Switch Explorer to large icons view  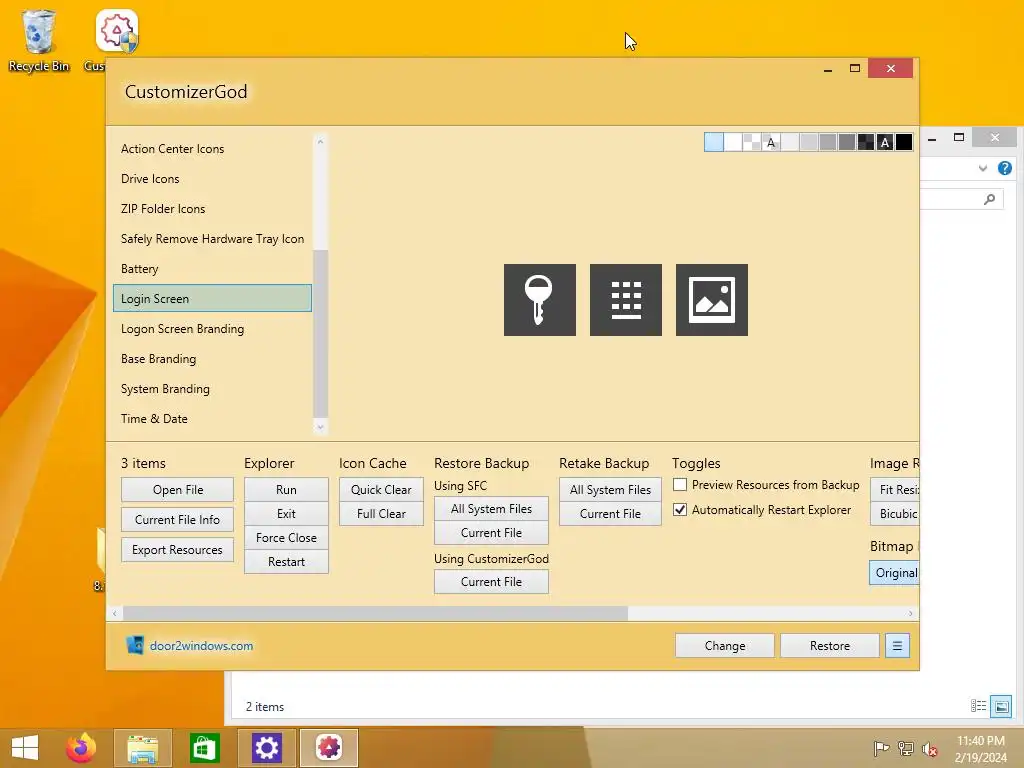(x=1001, y=706)
